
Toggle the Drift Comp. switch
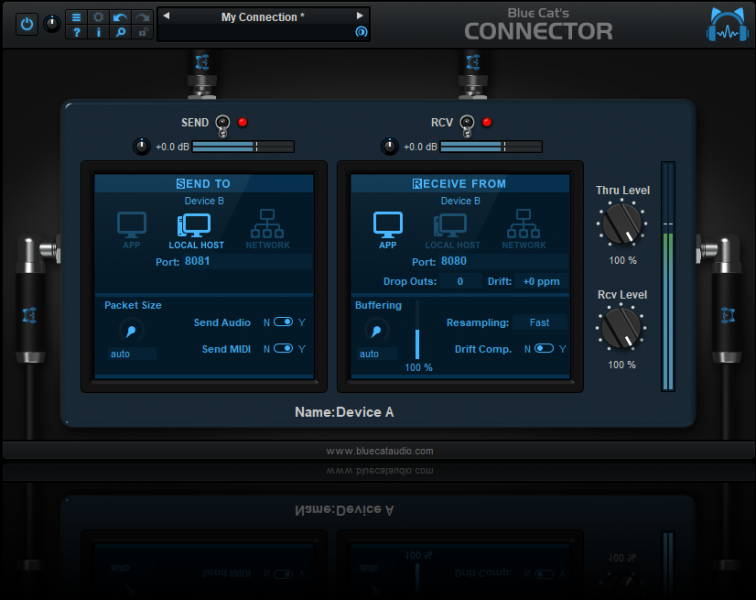point(544,348)
